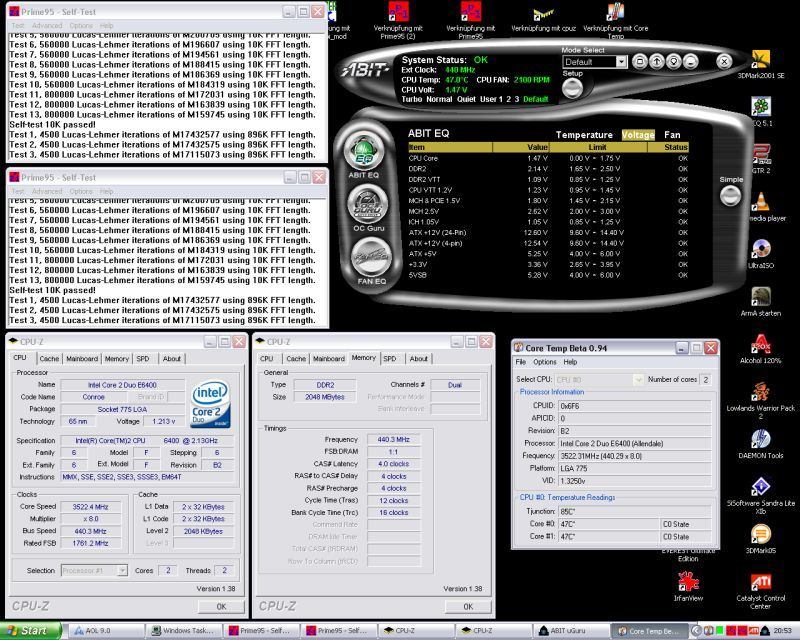Click the Simple mode round button

pos(730,195)
